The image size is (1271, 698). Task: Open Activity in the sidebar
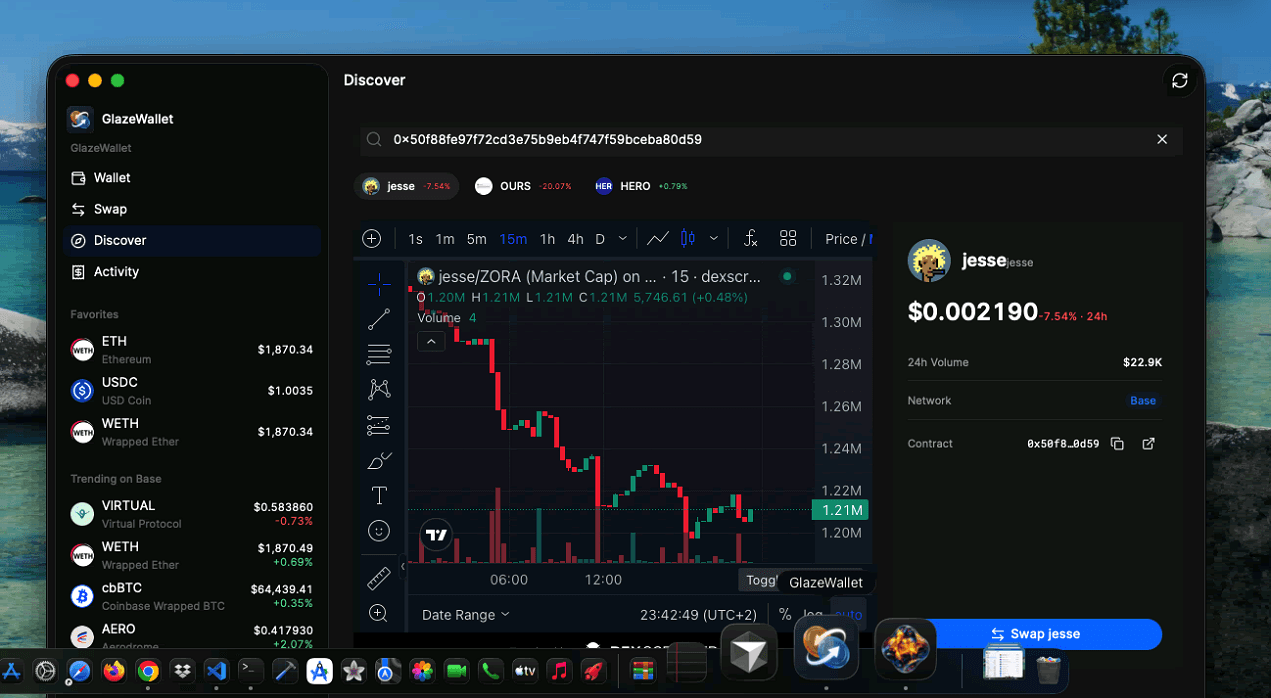coord(192,272)
